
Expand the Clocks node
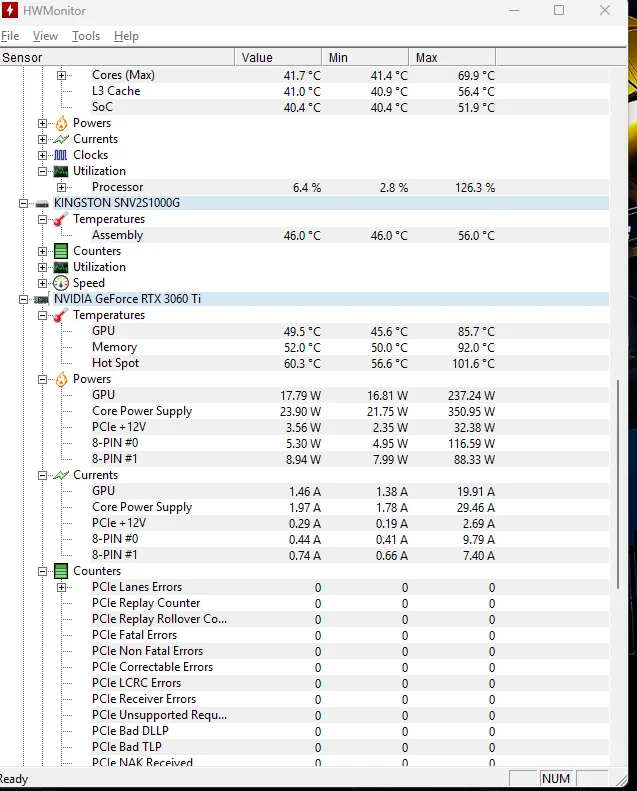pos(42,155)
